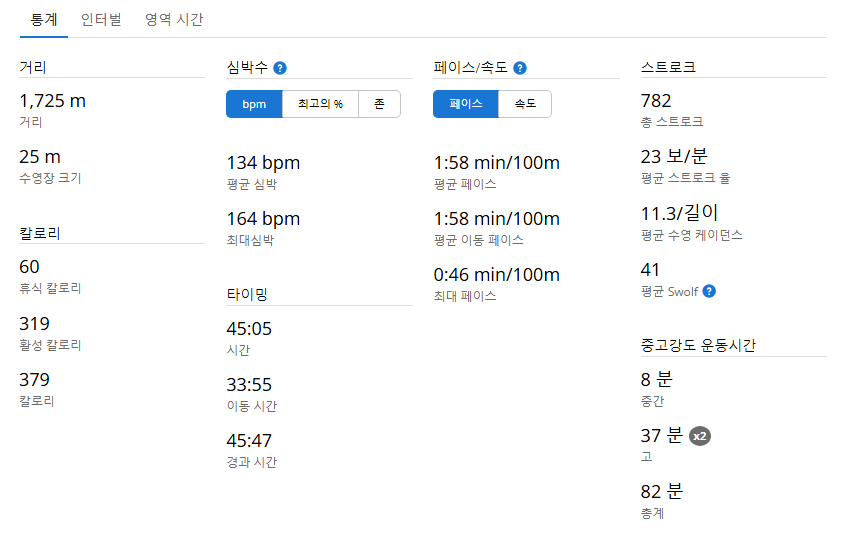Select the 최고의 % heart rate toggle
The height and width of the screenshot is (550, 845).
click(320, 104)
